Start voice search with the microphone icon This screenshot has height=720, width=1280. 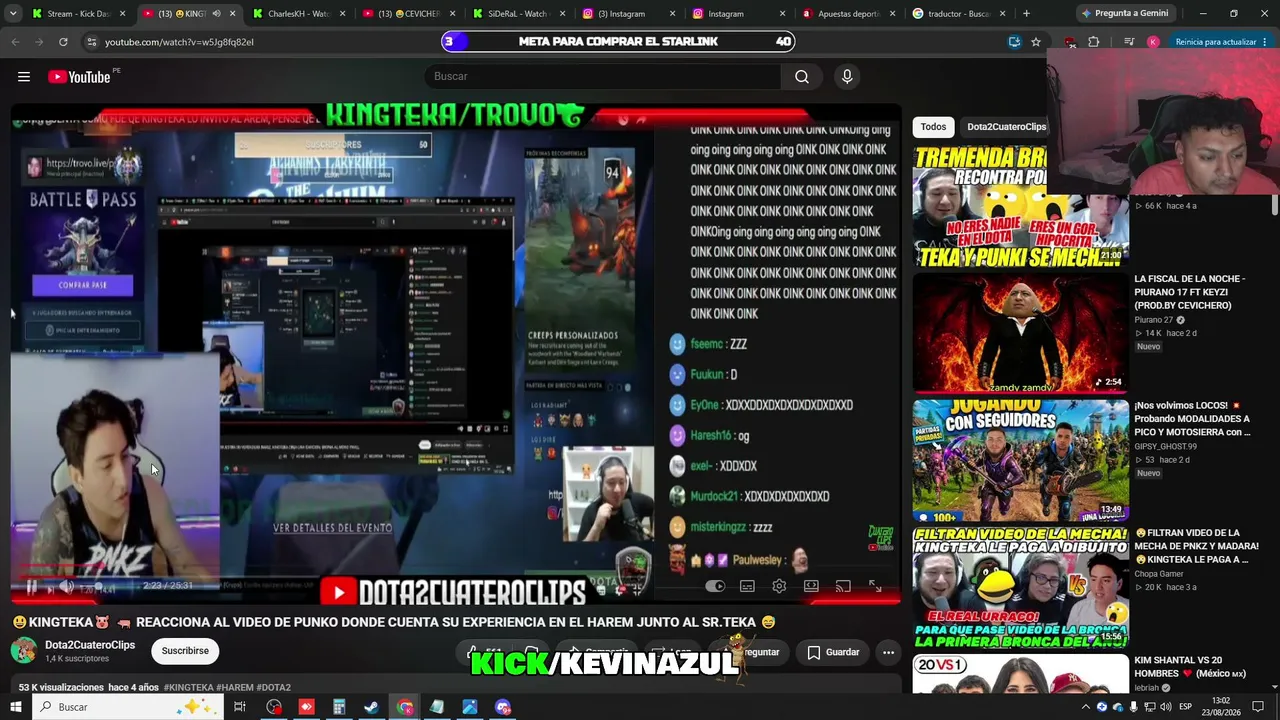[x=847, y=77]
